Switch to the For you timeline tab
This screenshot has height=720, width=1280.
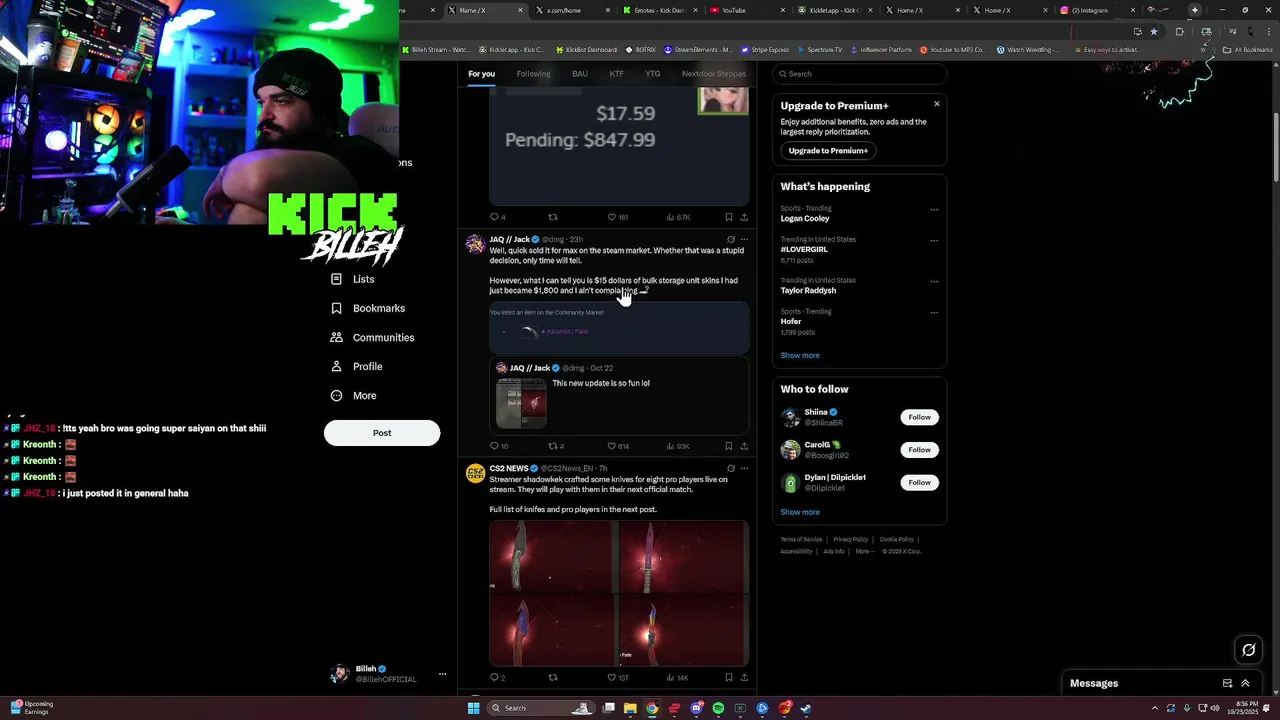click(481, 73)
